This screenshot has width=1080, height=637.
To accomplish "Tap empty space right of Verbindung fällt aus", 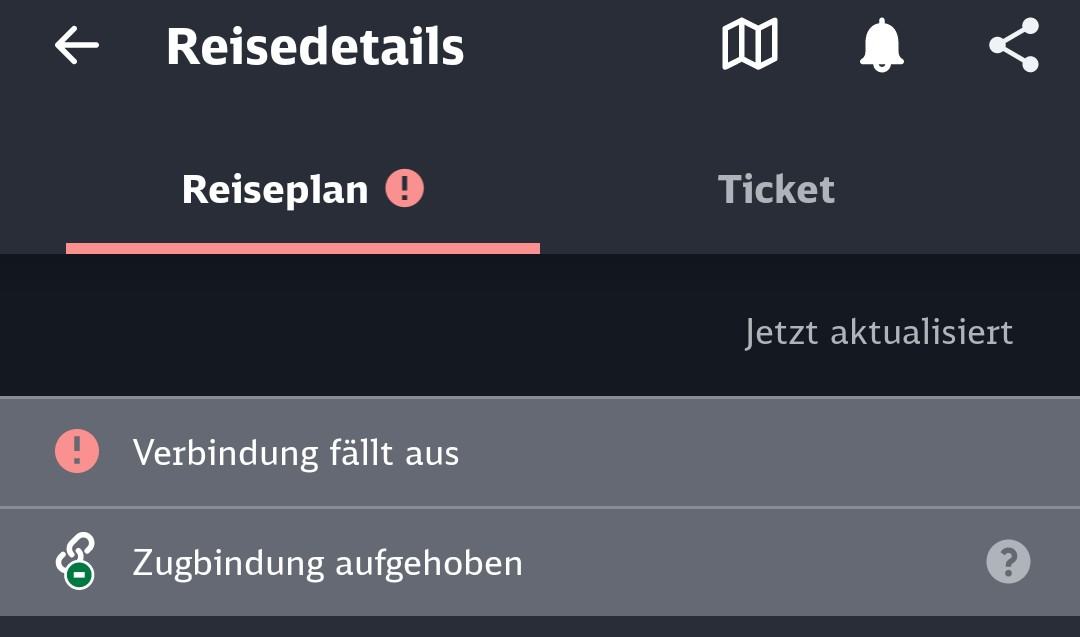I will 760,452.
